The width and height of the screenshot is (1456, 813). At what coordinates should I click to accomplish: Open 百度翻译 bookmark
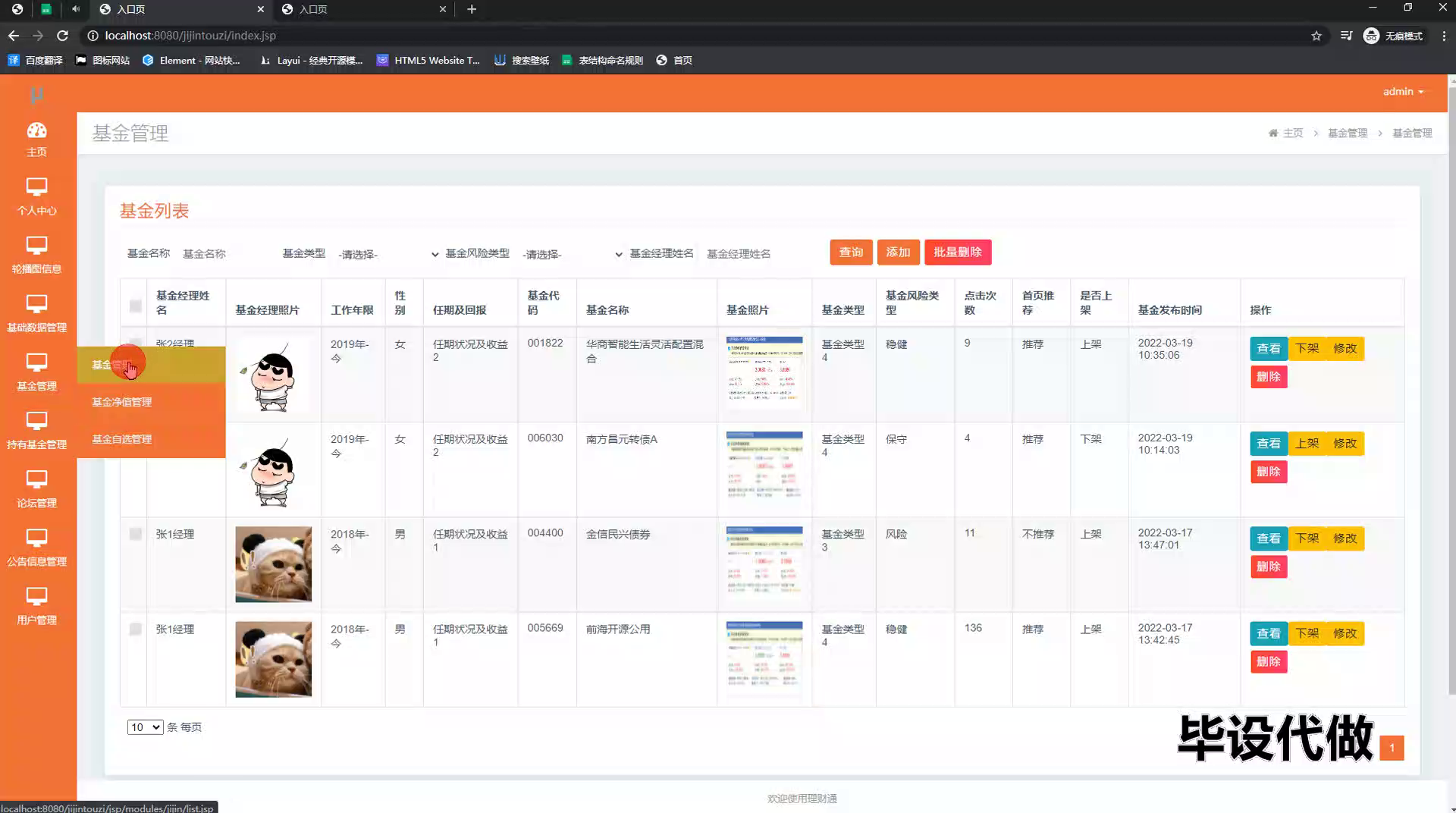36,60
